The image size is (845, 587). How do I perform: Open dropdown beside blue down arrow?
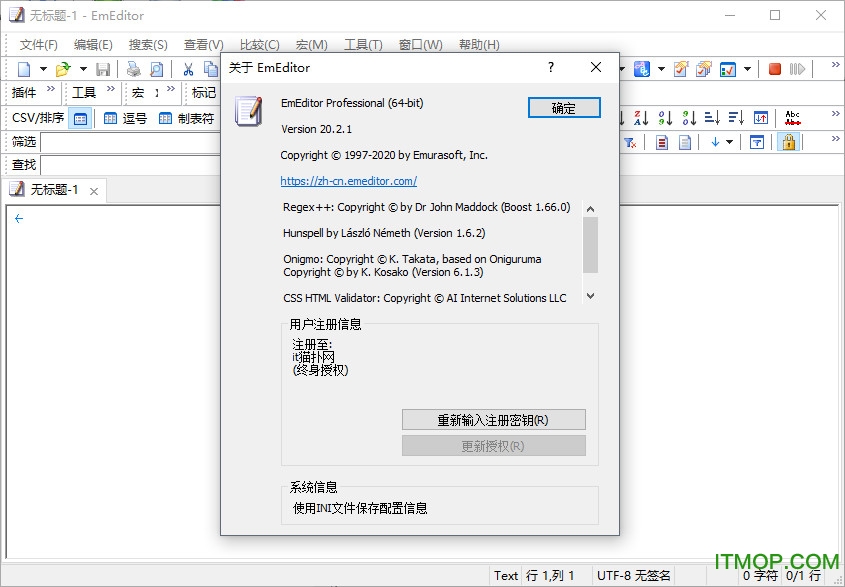coord(730,142)
